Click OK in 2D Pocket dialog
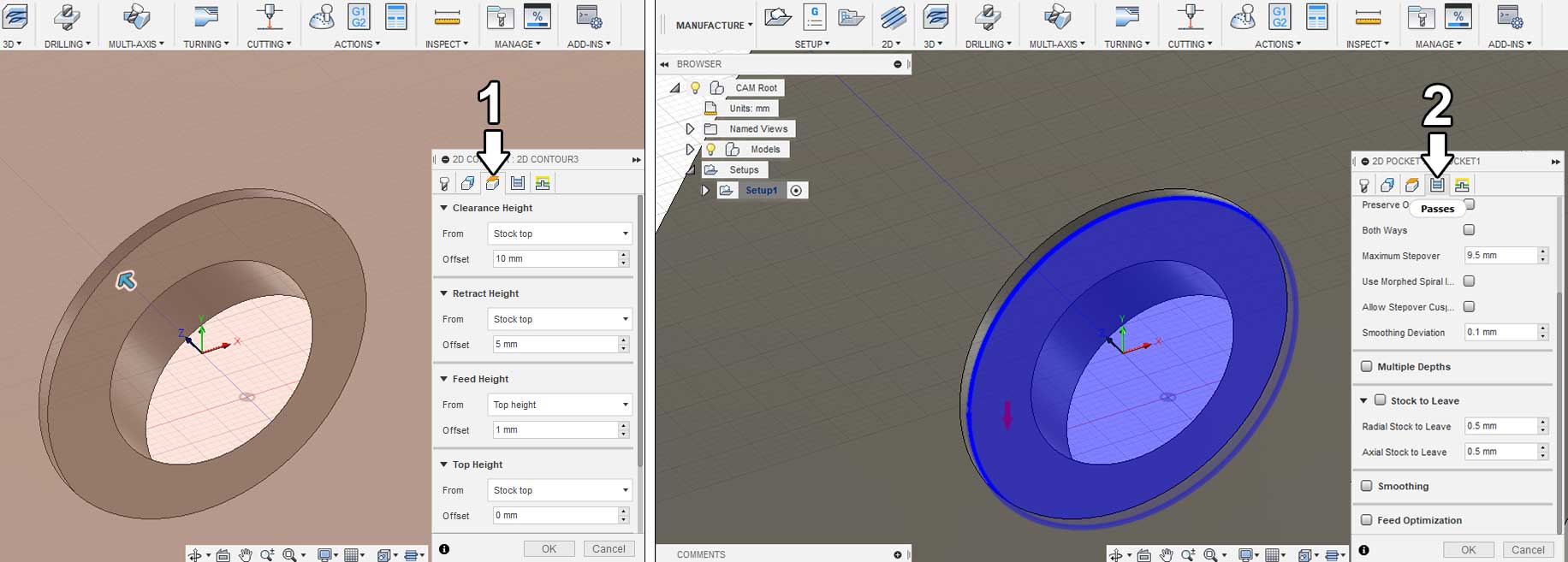This screenshot has height=562, width=1568. pos(1468,550)
